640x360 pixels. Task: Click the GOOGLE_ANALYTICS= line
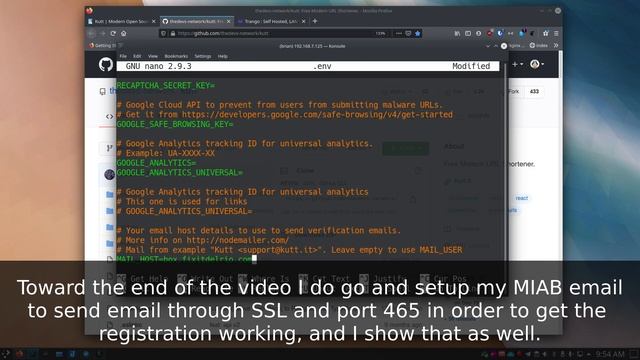point(156,163)
